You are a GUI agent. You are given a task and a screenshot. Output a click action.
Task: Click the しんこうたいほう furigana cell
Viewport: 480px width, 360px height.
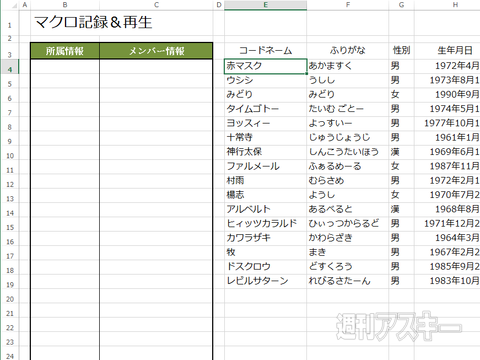(348, 152)
